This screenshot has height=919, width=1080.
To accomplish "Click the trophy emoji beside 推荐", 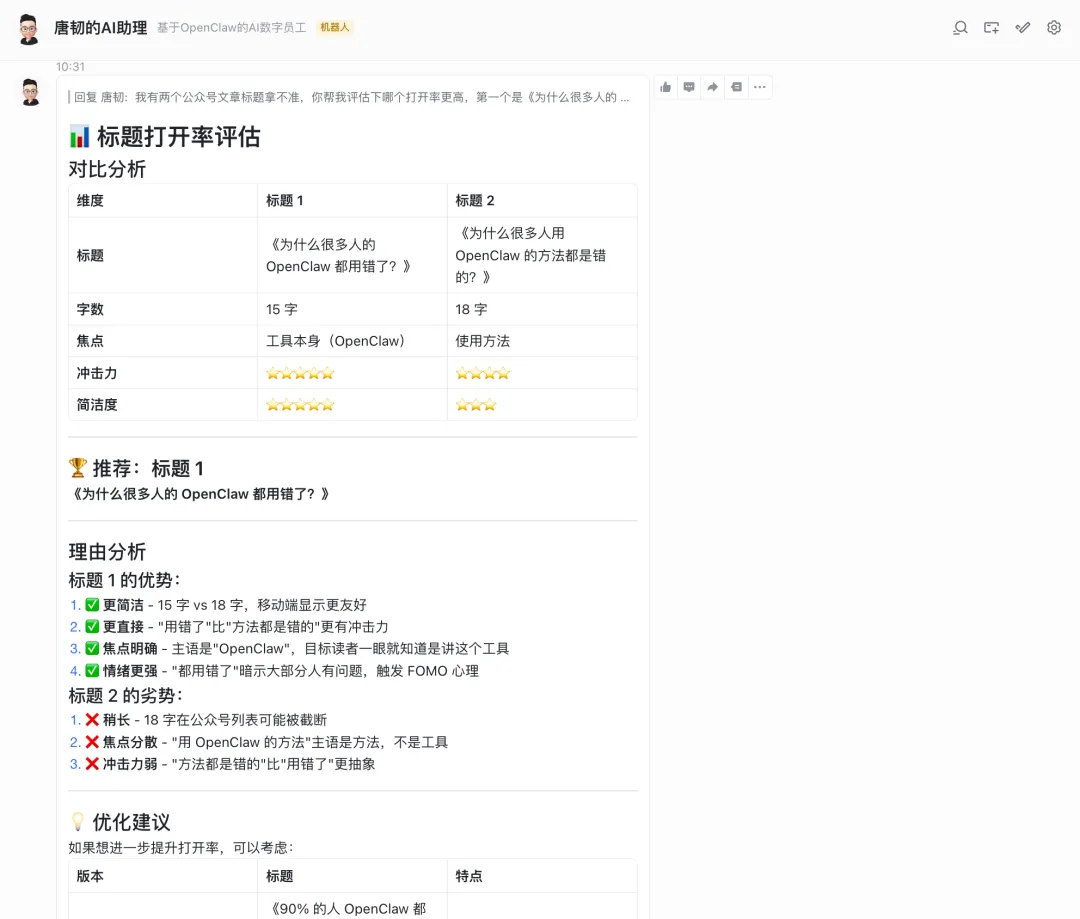I will (x=78, y=468).
